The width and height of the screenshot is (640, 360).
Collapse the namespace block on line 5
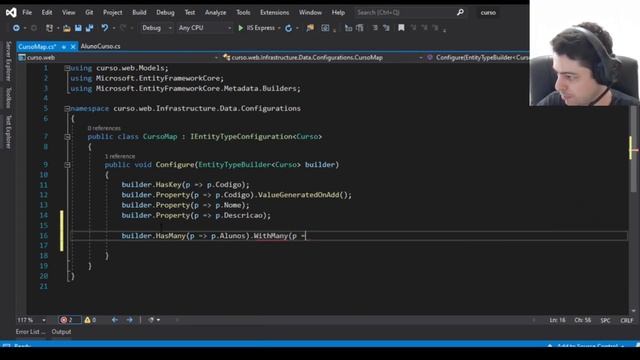point(67,109)
